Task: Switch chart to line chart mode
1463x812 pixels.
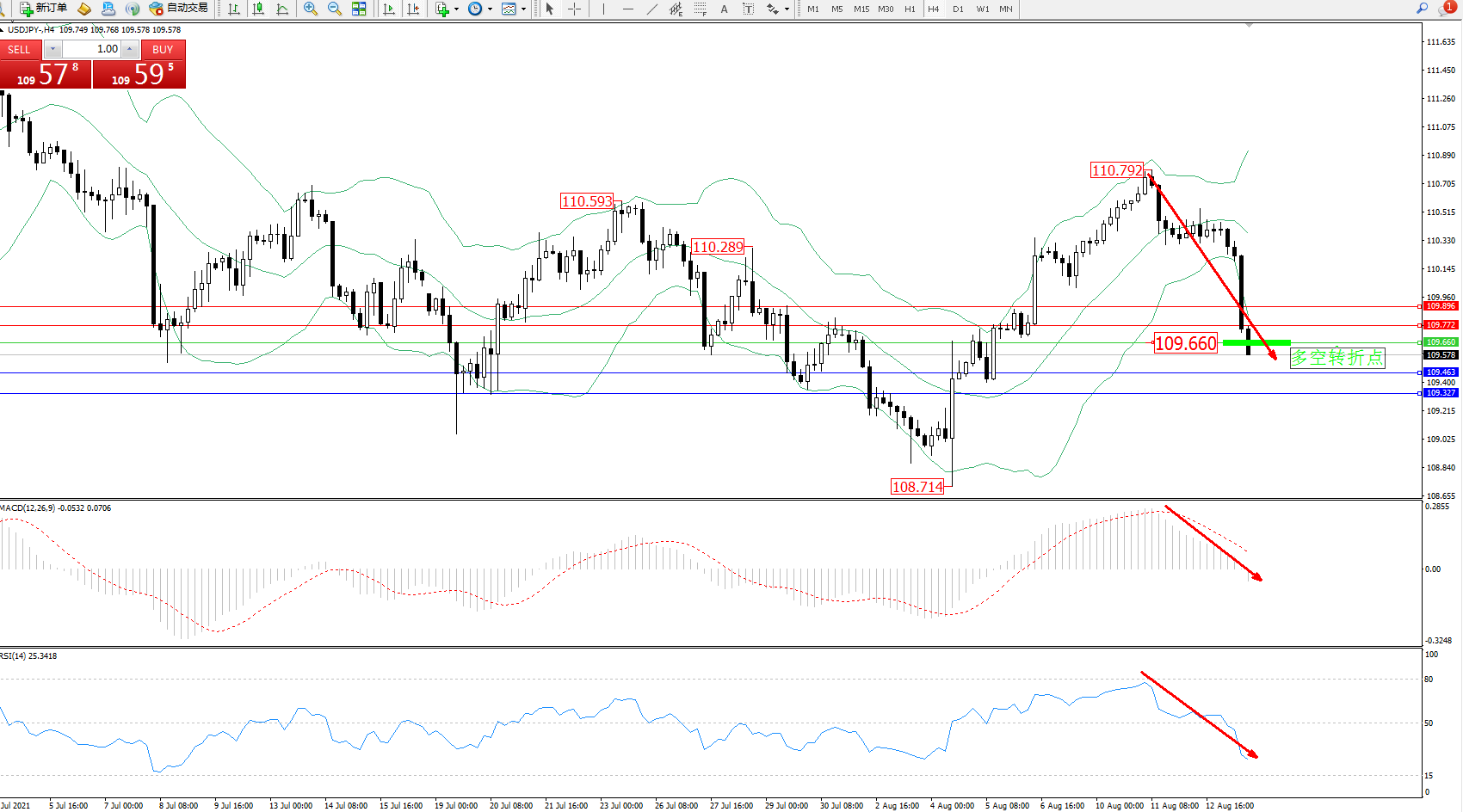Action: click(282, 9)
